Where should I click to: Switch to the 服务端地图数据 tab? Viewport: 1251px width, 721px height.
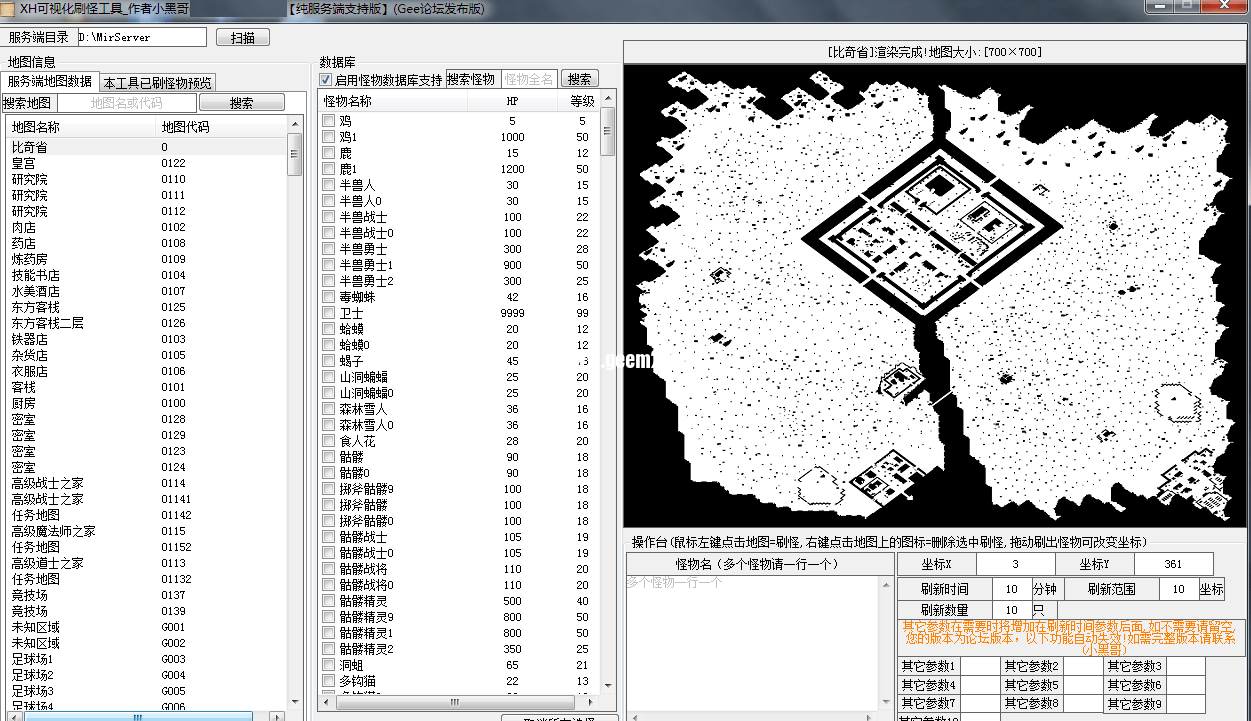click(51, 81)
